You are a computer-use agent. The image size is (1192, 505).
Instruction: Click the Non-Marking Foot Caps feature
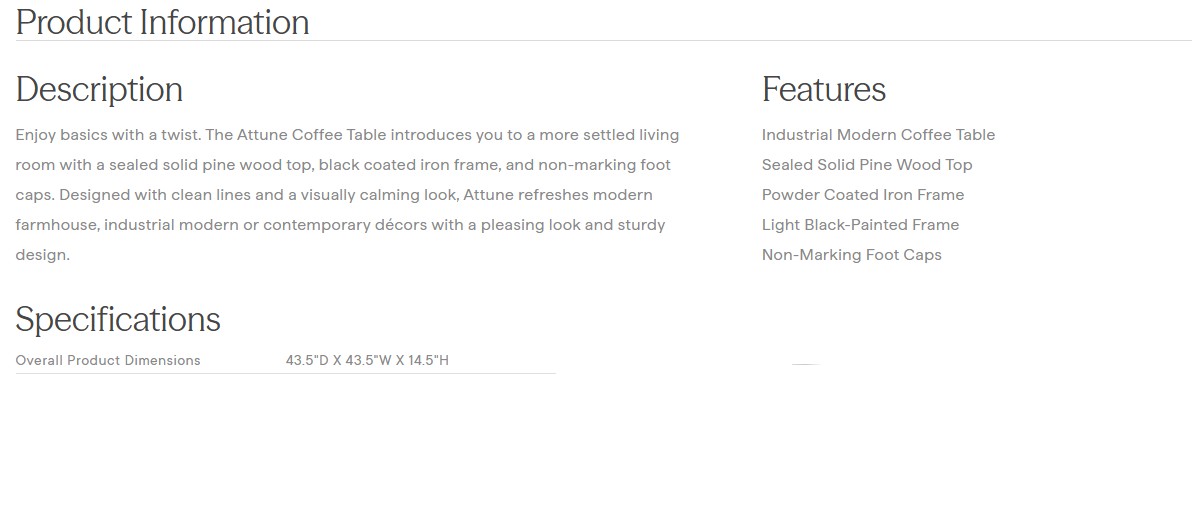click(851, 255)
